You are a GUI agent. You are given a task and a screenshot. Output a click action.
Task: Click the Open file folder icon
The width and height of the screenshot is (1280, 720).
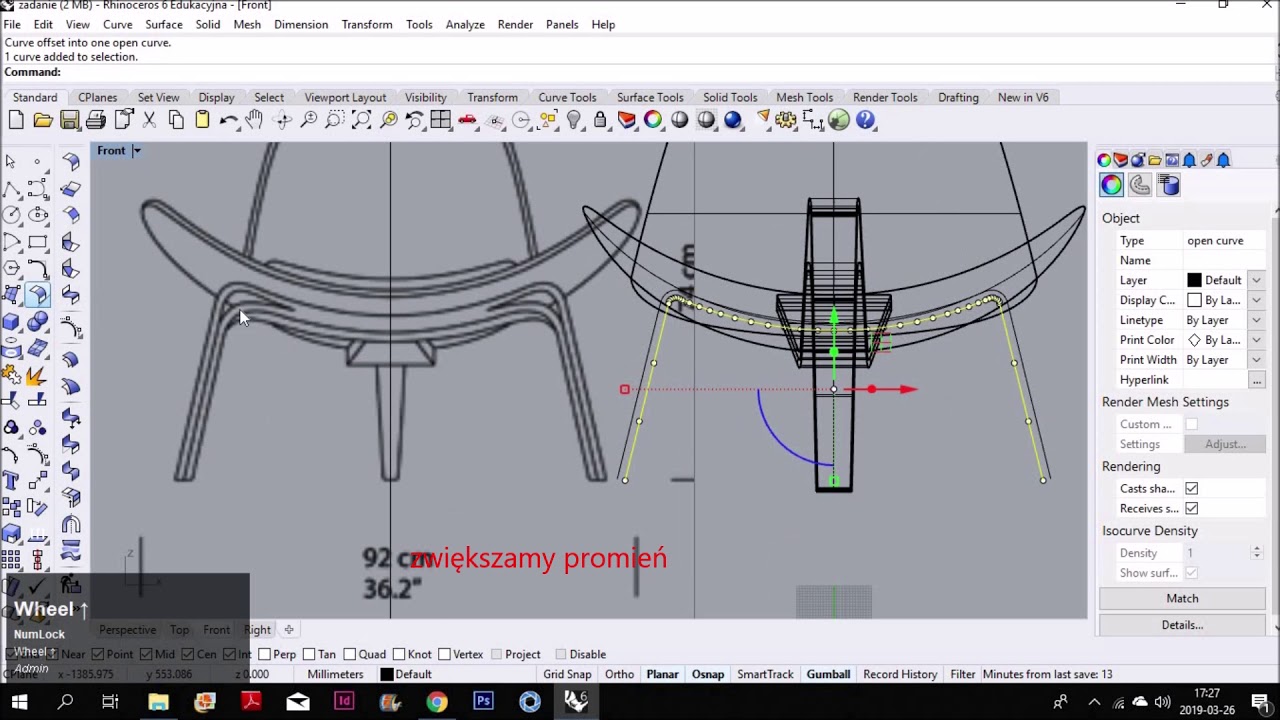[42, 120]
